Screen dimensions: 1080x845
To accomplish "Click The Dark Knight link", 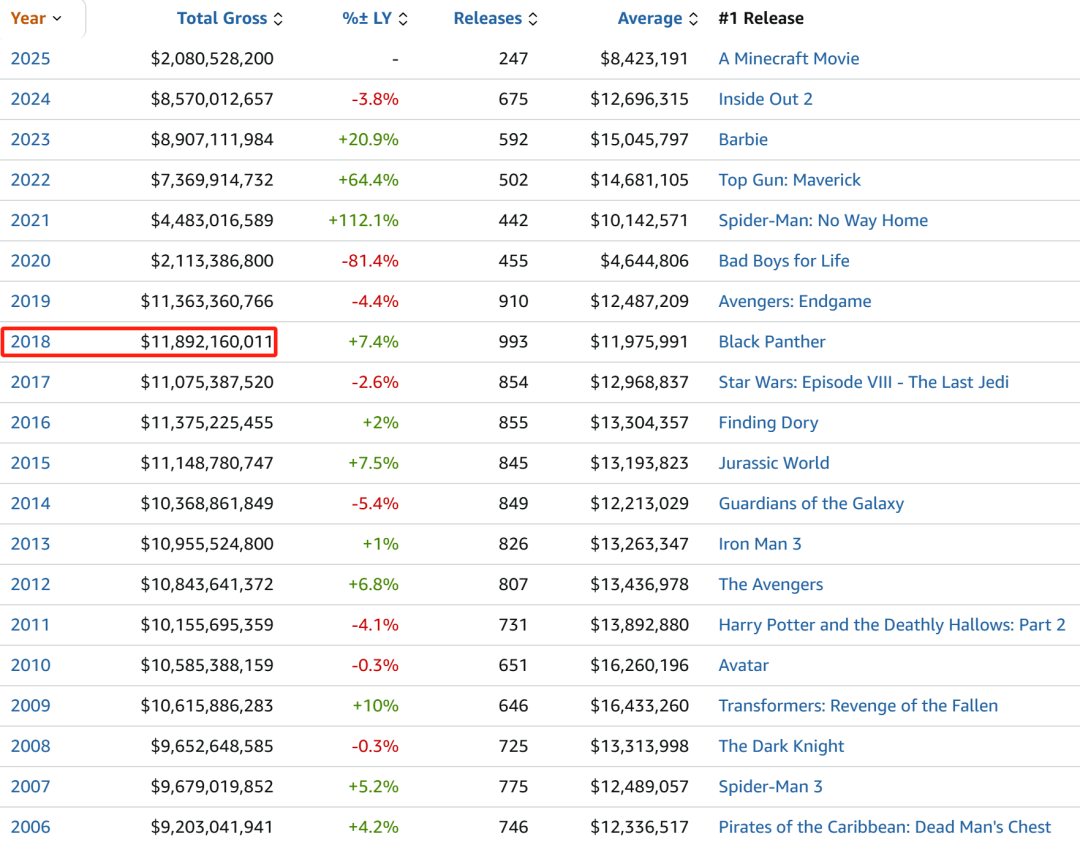I will pos(781,746).
